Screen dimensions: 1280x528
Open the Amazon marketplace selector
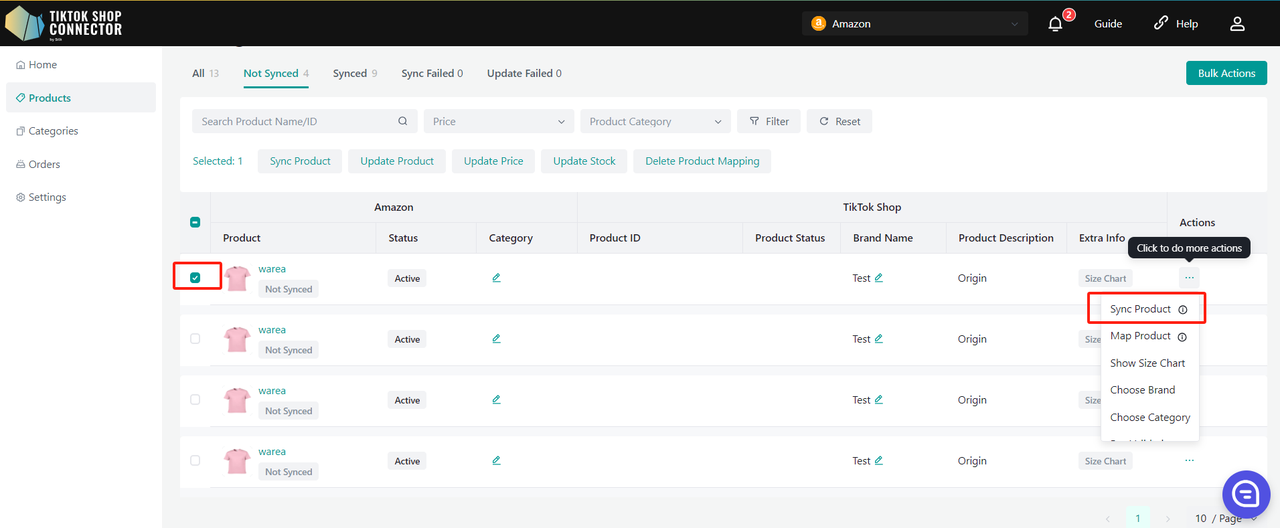pyautogui.click(x=915, y=24)
